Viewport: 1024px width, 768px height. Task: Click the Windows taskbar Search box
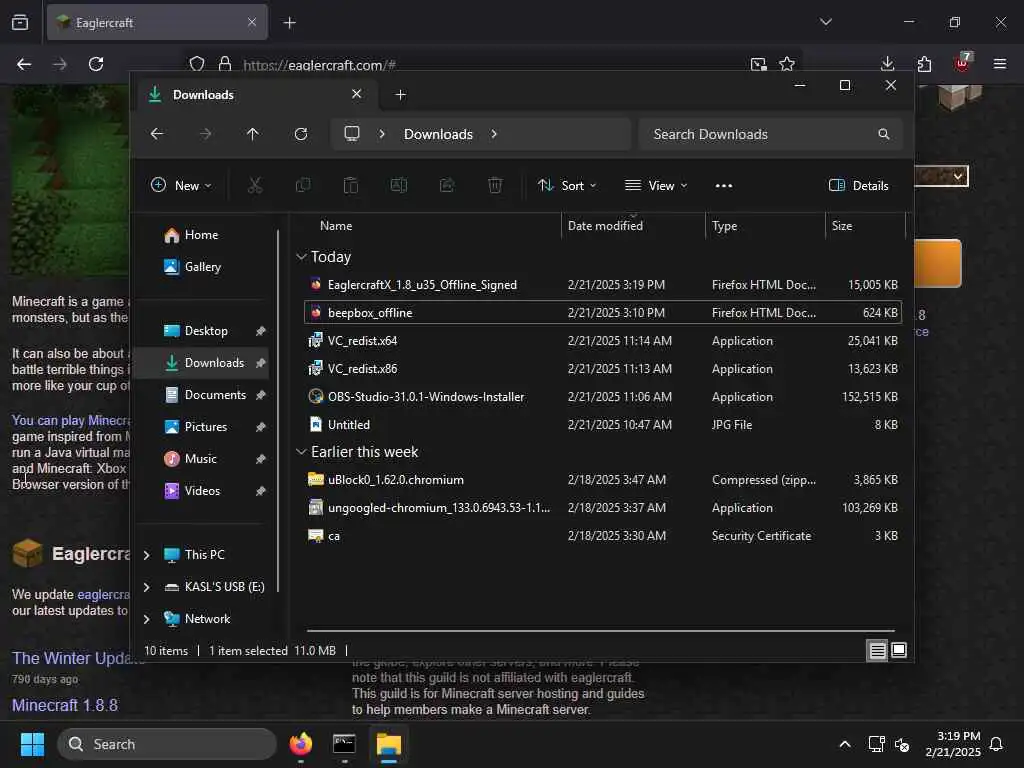(x=167, y=744)
